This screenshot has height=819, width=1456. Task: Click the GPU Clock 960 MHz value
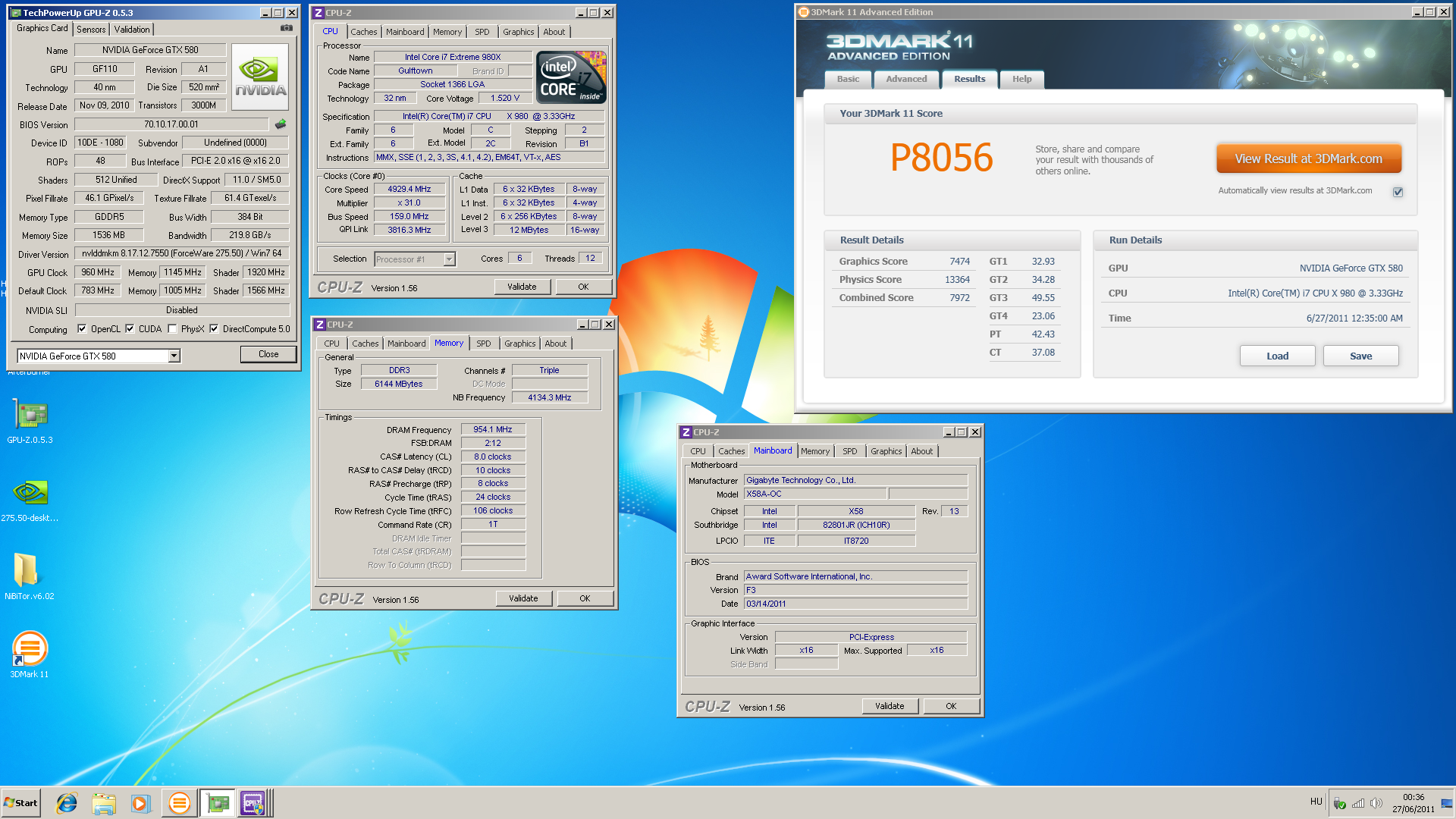click(x=98, y=272)
